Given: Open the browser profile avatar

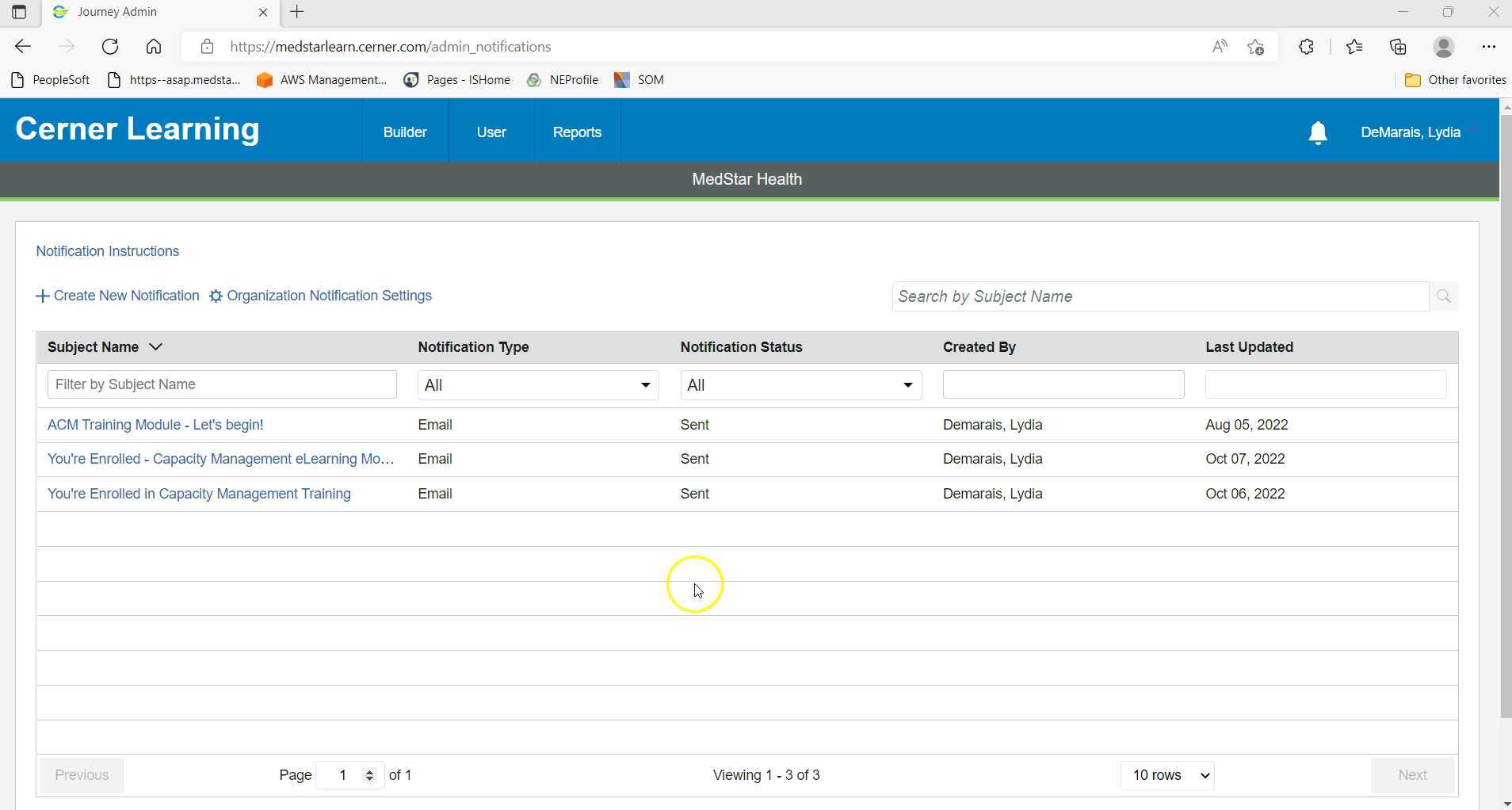Looking at the screenshot, I should tap(1443, 47).
